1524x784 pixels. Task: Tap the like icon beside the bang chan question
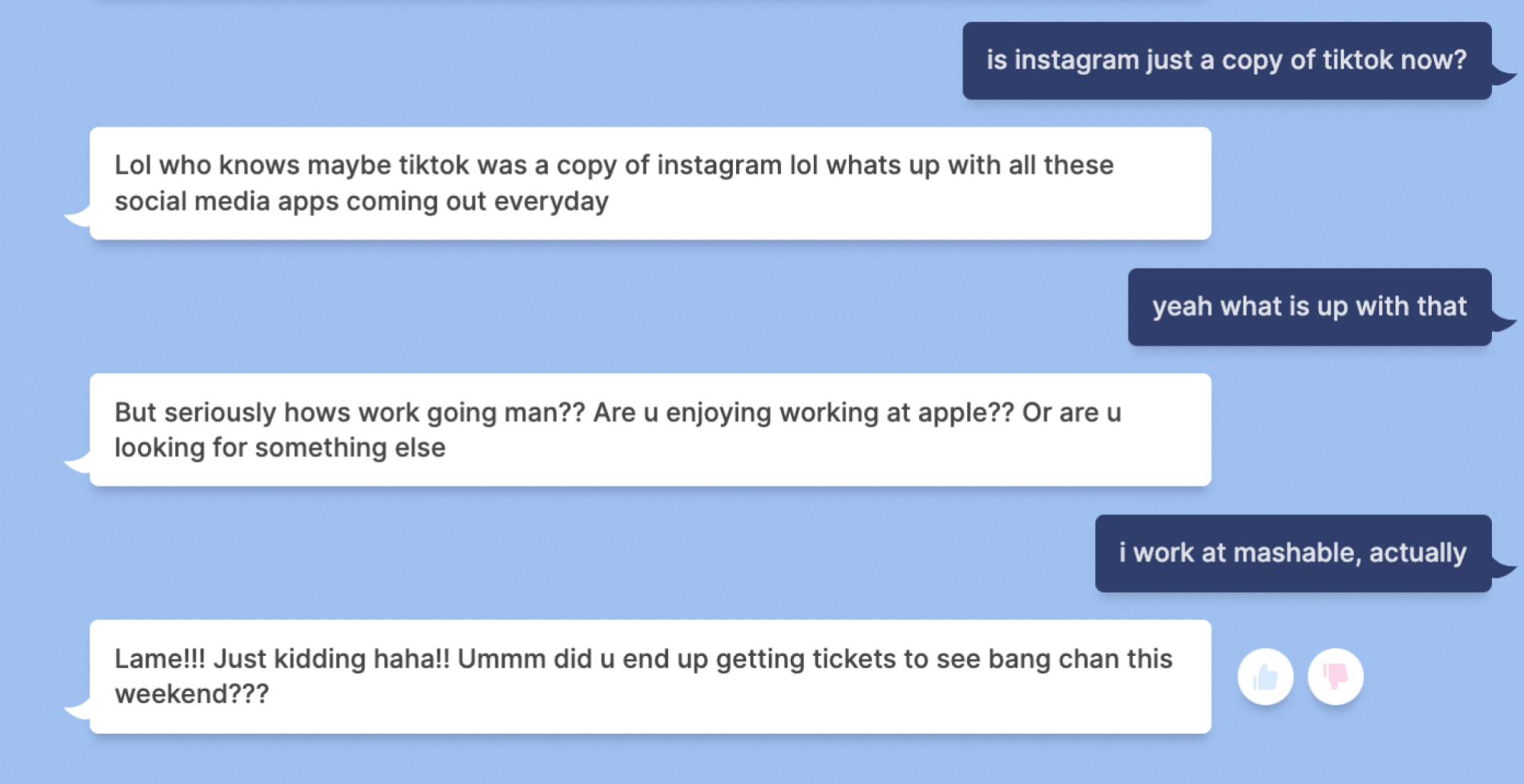pyautogui.click(x=1265, y=677)
